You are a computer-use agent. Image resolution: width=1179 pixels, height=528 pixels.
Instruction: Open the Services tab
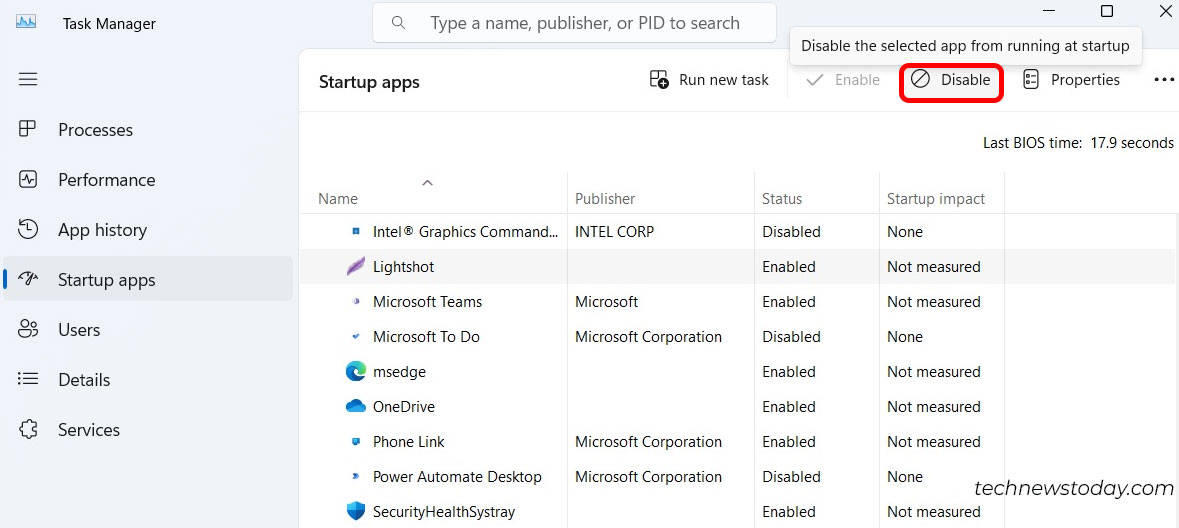pyautogui.click(x=148, y=429)
